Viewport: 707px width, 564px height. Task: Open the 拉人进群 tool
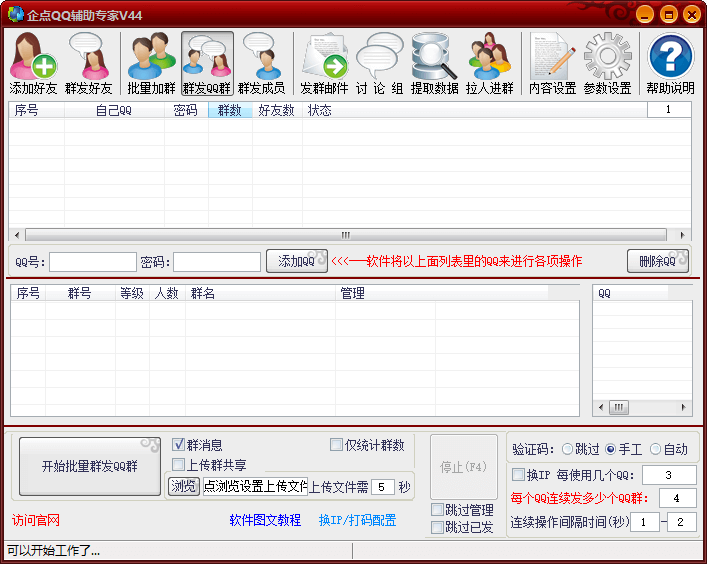[490, 63]
